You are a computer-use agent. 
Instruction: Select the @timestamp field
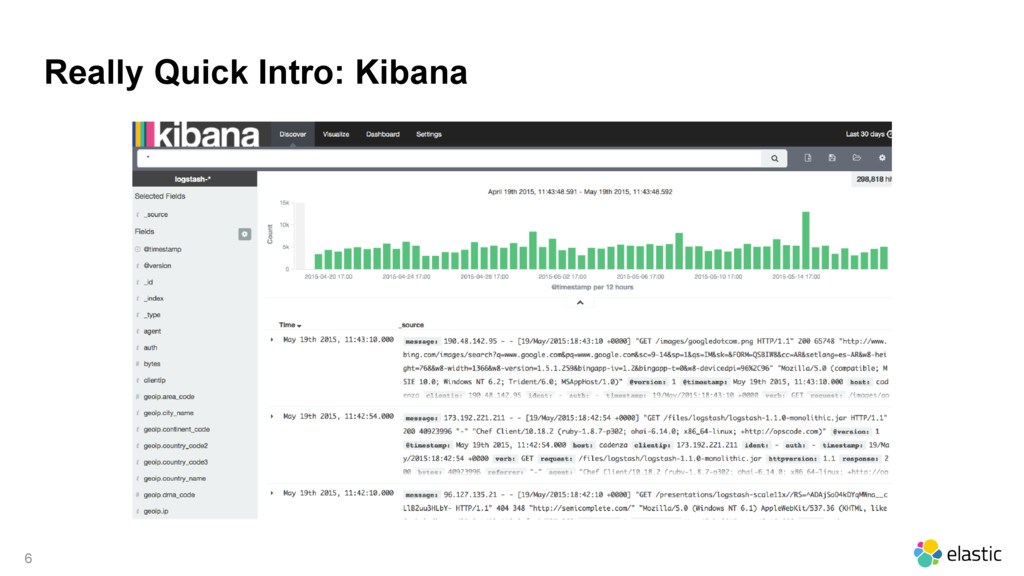coord(163,249)
